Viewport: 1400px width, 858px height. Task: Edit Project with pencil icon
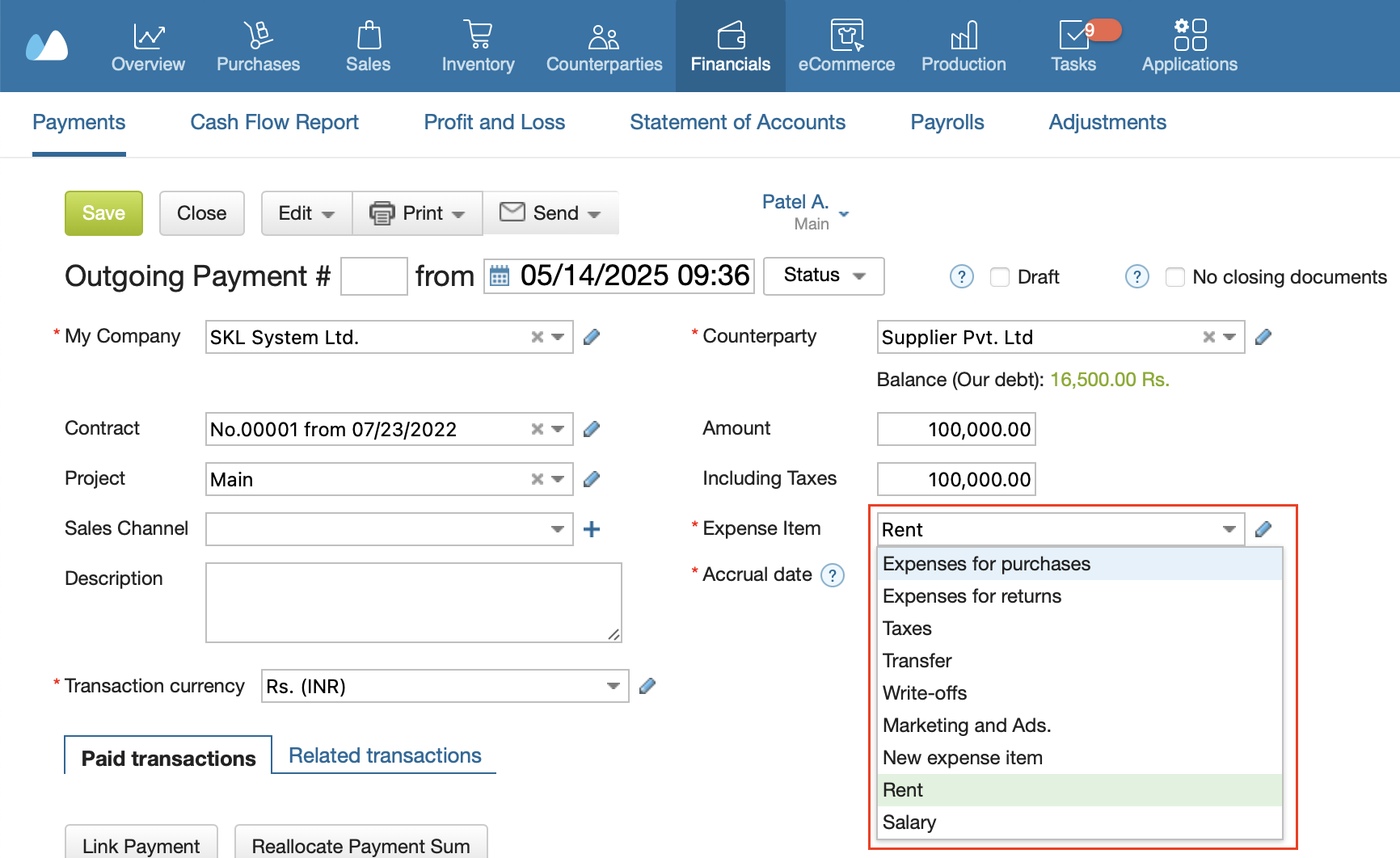tap(592, 479)
